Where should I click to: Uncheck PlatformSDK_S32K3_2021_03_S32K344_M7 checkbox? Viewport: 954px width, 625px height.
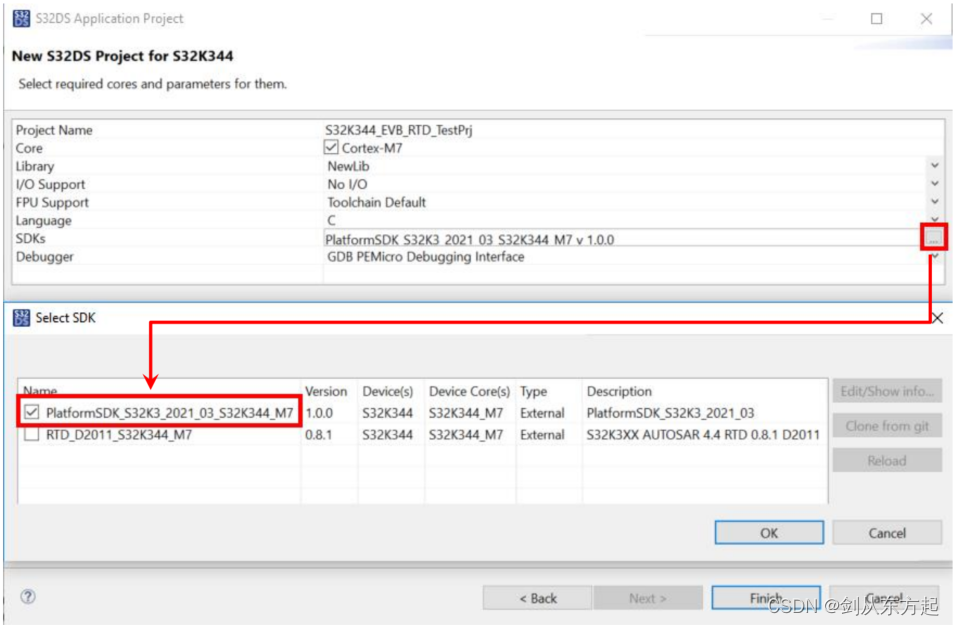coord(32,413)
